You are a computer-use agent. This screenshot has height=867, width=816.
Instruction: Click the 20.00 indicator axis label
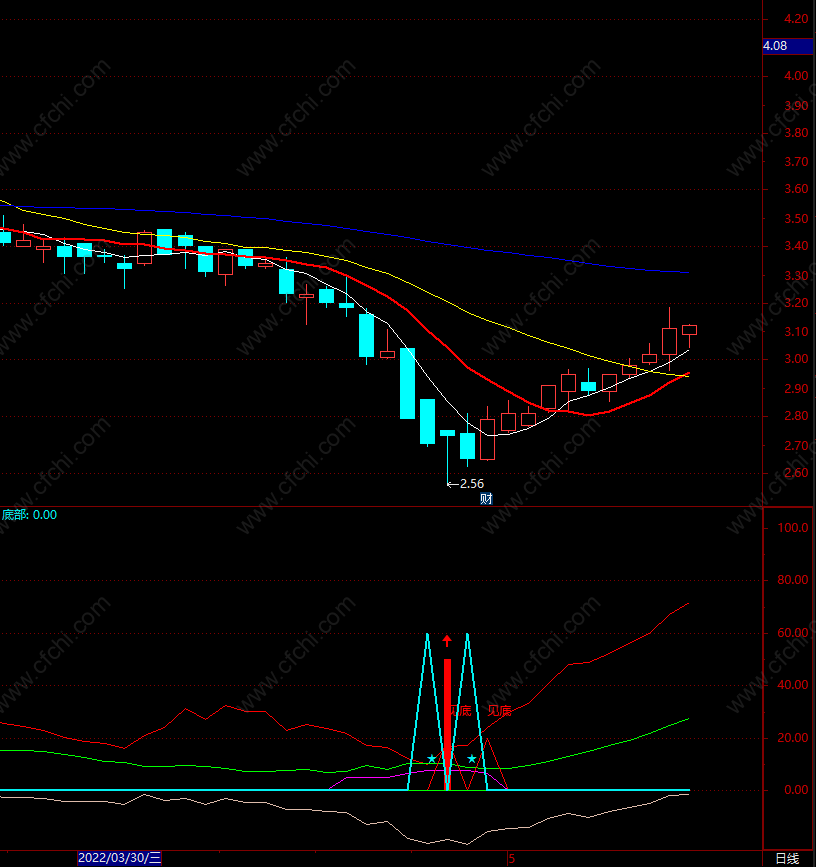793,738
